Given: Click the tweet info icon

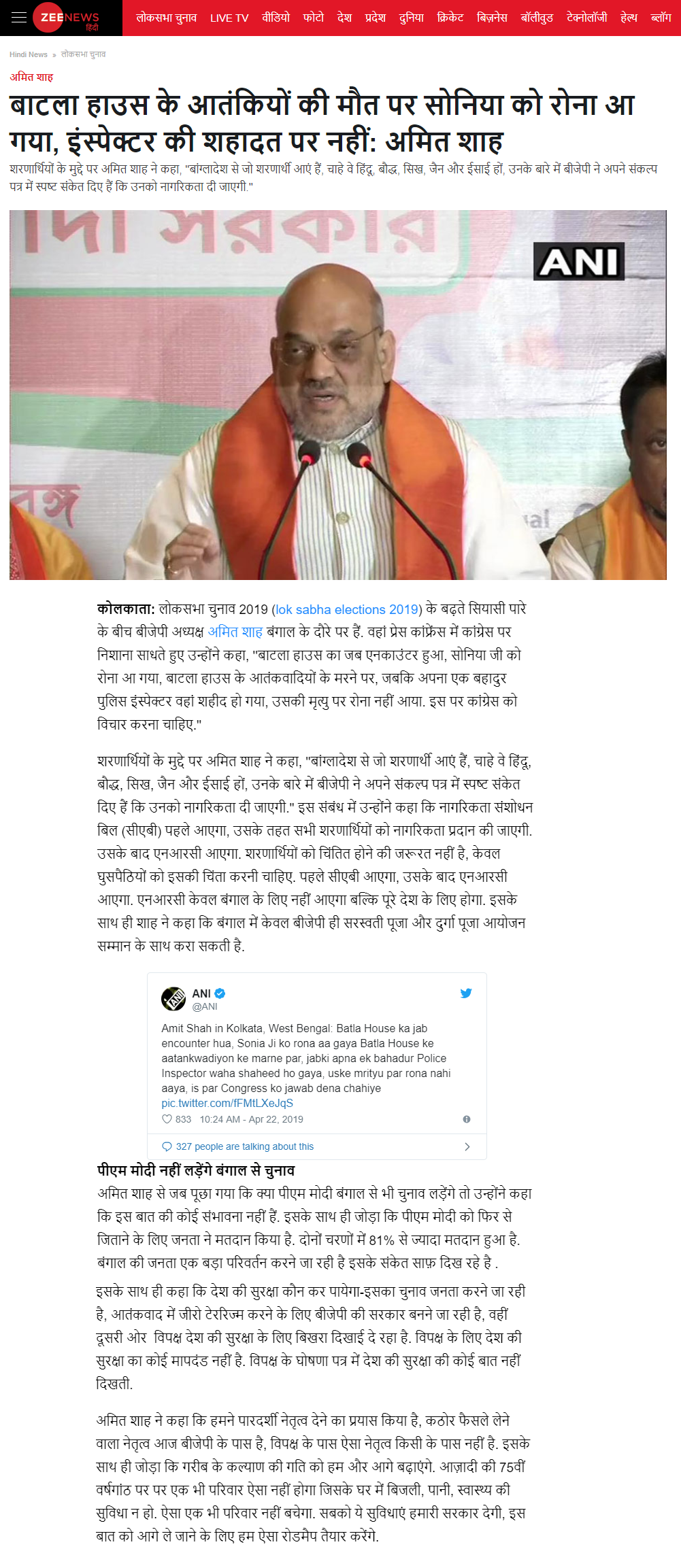Looking at the screenshot, I should (x=467, y=1119).
